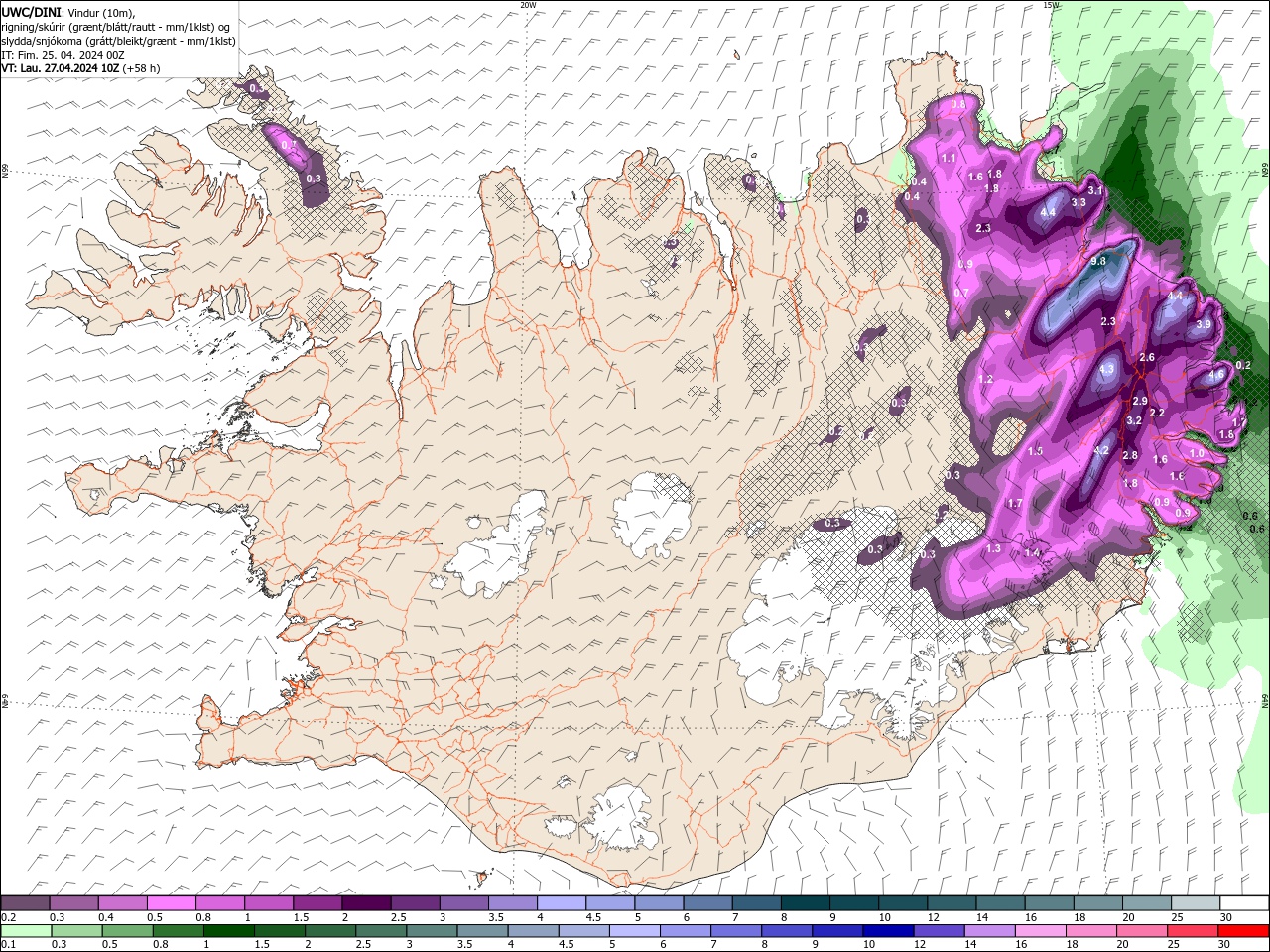Screen dimensions: 1270x952
Task: Click the 2.2 map value
Action: (1157, 413)
